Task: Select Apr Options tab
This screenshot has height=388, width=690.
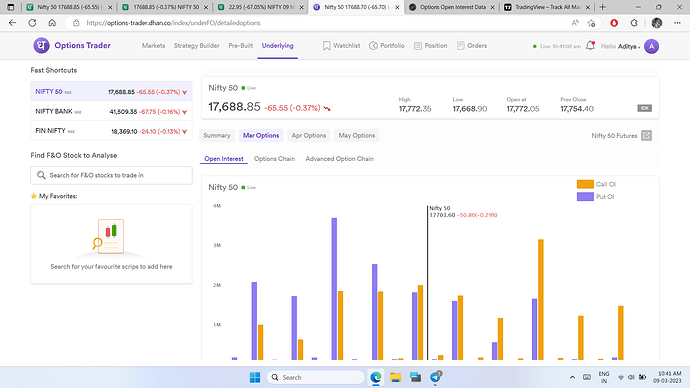Action: [309, 135]
